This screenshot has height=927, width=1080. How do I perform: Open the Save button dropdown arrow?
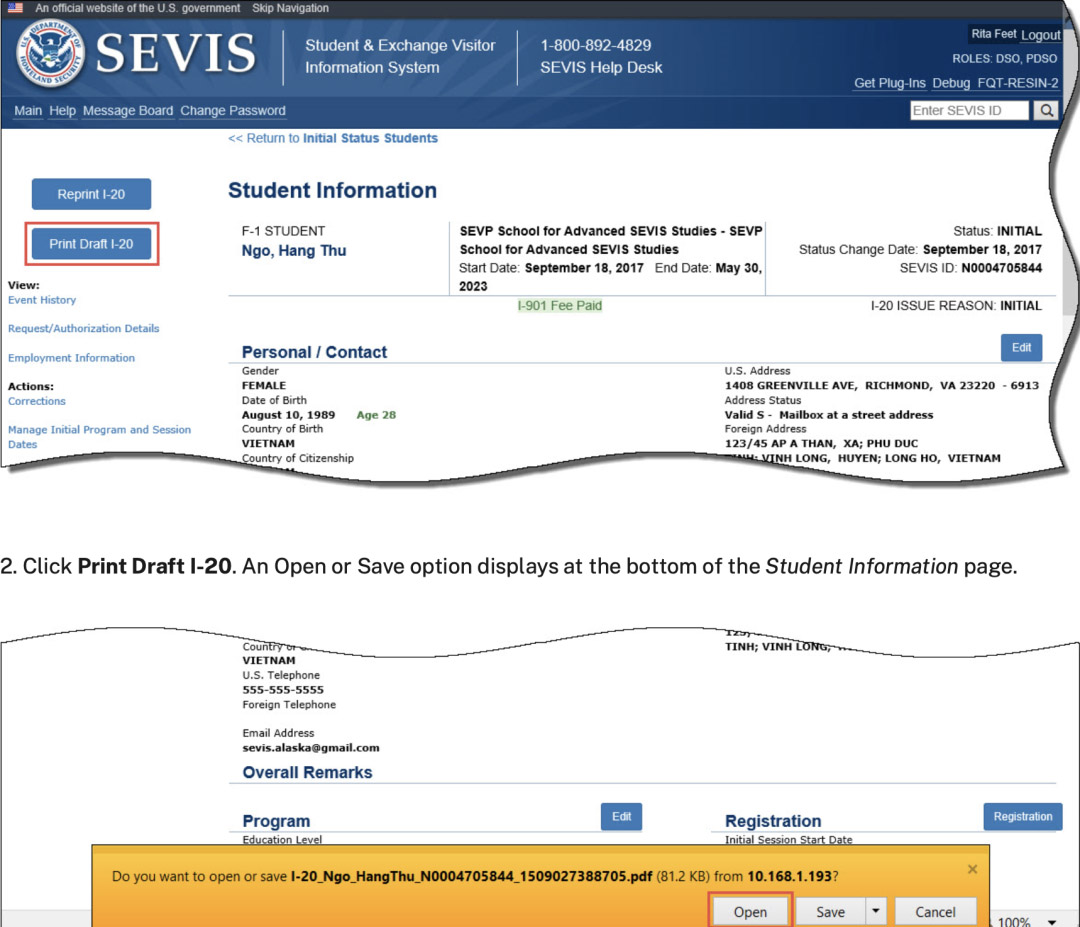[x=875, y=910]
